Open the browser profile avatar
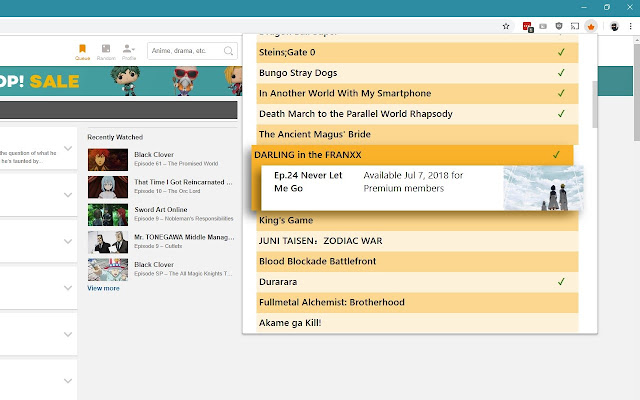The height and width of the screenshot is (400, 640). [x=614, y=27]
